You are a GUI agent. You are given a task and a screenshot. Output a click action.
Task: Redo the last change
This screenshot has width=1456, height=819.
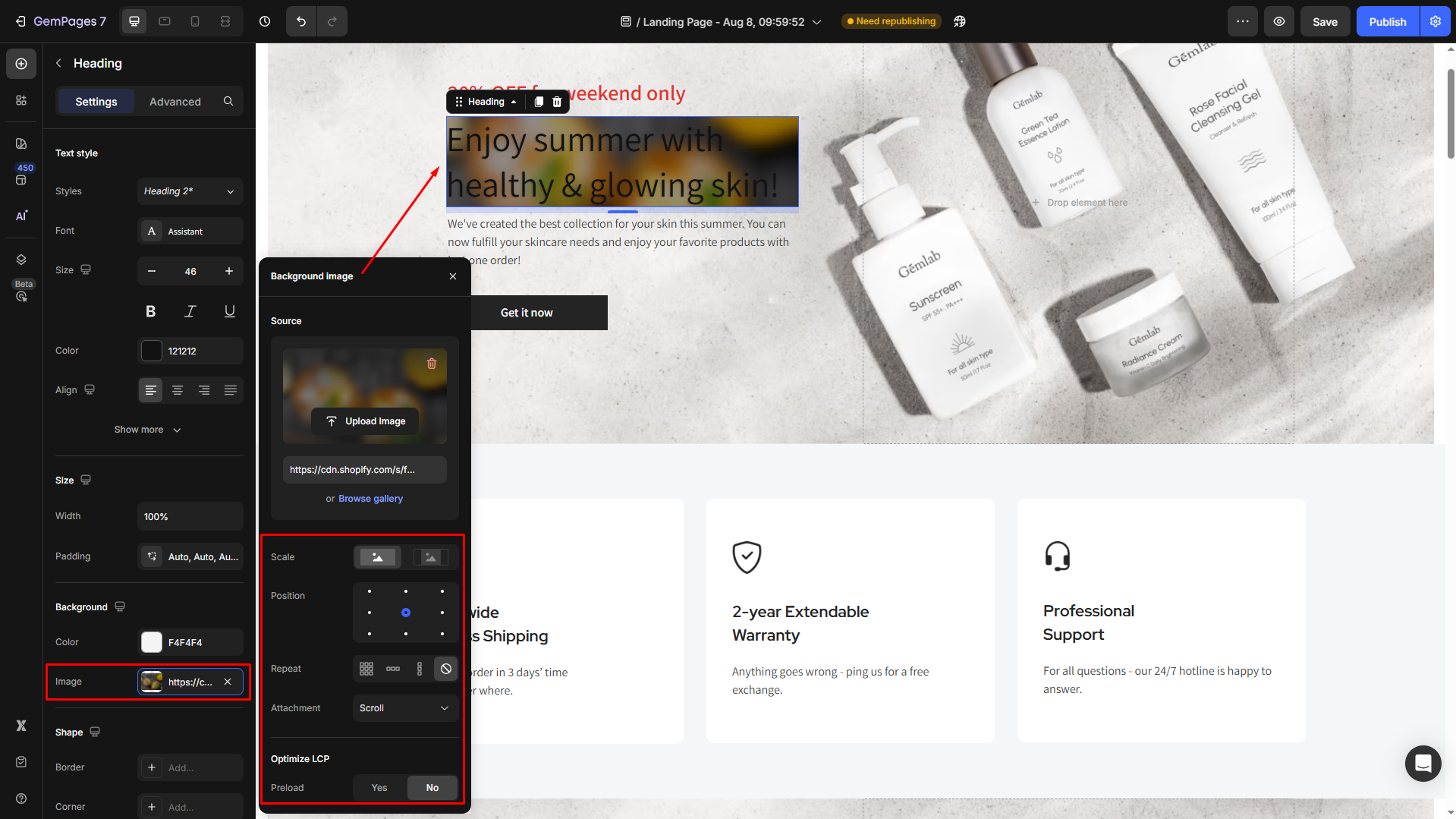tap(332, 21)
